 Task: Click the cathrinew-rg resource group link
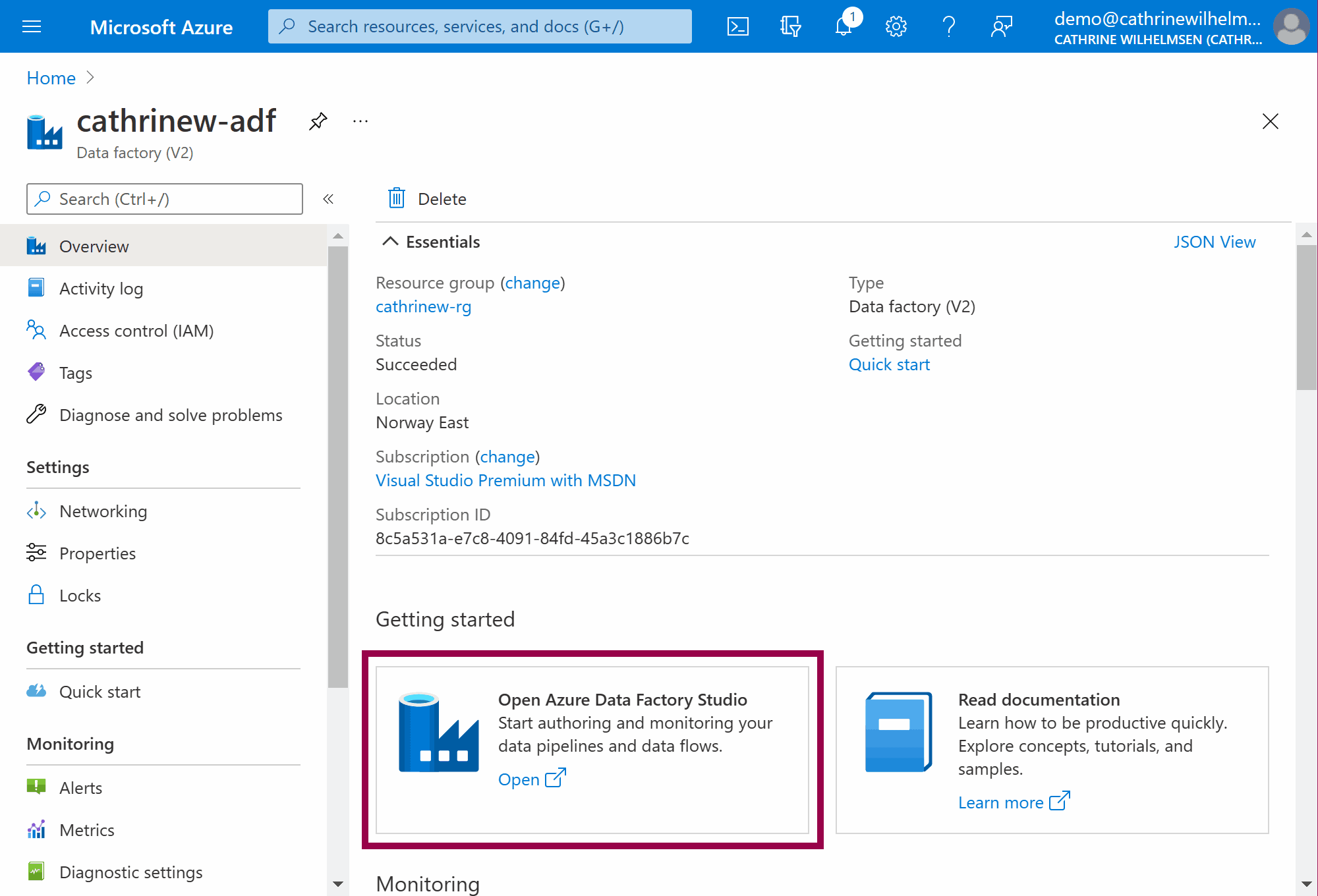(x=423, y=306)
